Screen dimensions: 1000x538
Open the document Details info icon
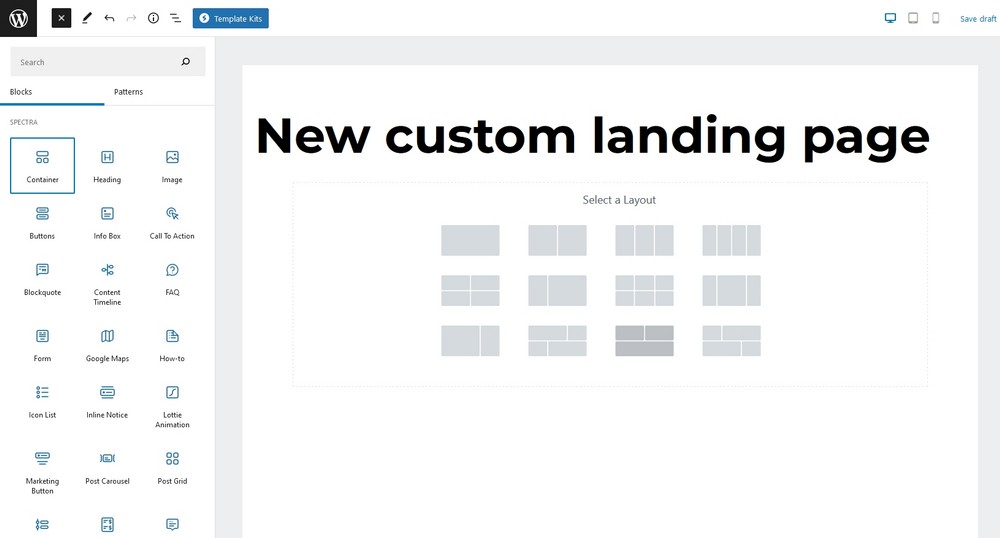[153, 18]
